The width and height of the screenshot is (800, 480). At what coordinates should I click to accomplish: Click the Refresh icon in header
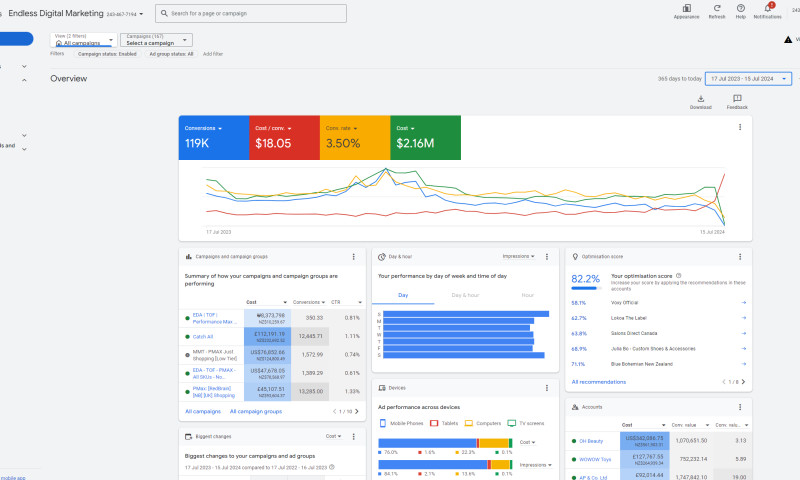(717, 10)
